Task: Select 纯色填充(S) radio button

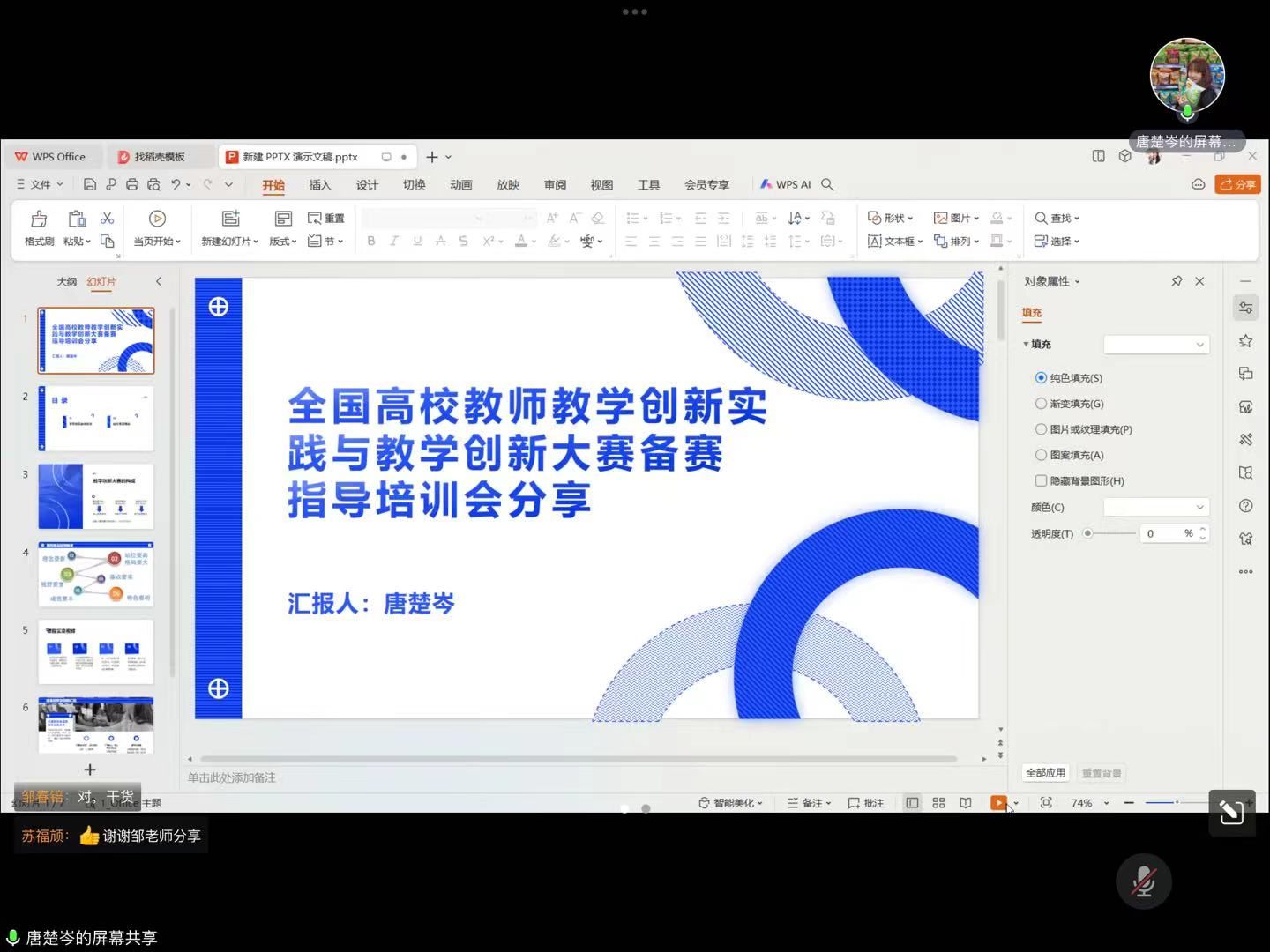Action: point(1041,378)
